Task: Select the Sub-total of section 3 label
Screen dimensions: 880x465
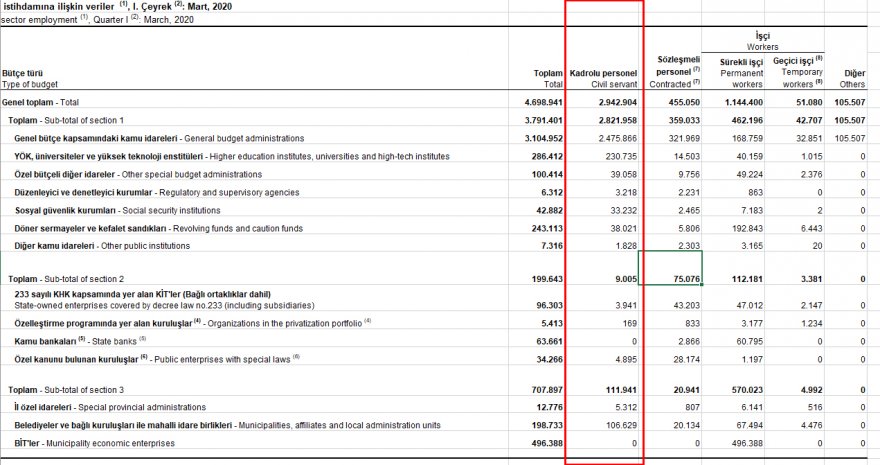Action: pos(67,389)
